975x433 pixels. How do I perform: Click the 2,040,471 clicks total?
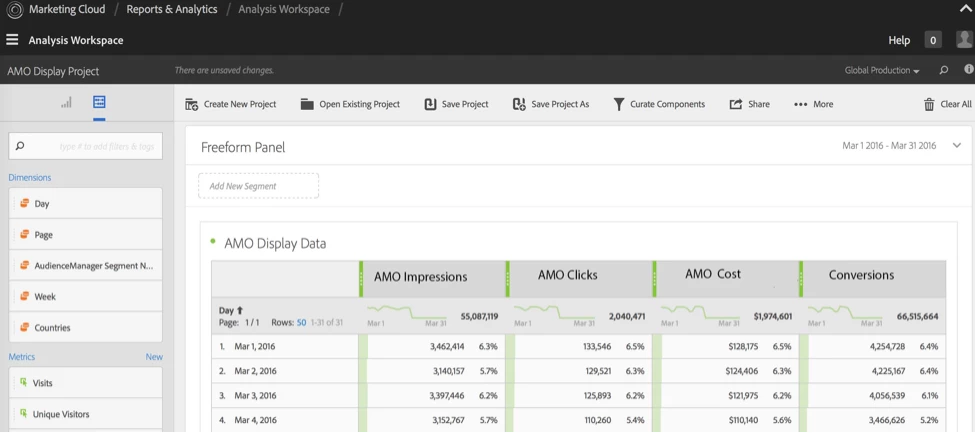[x=627, y=316]
